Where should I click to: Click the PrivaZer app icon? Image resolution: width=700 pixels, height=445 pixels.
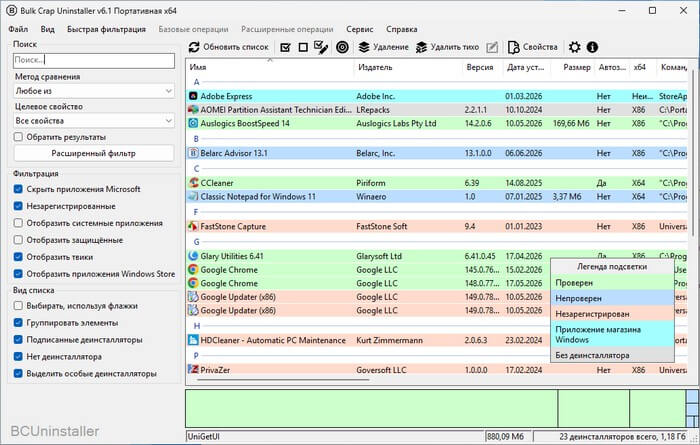(x=193, y=370)
